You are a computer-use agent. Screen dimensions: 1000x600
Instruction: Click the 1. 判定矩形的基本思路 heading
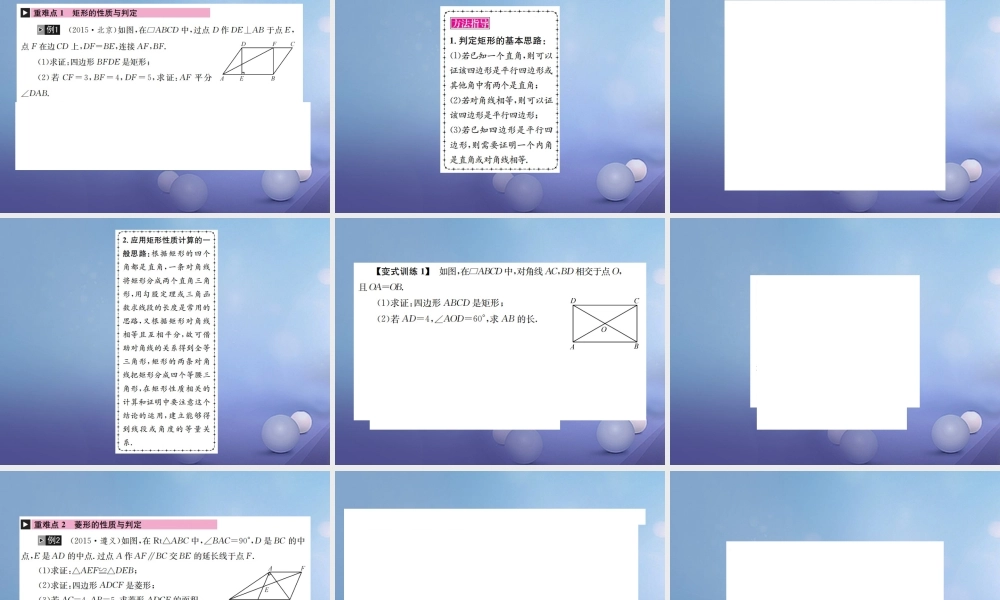[x=499, y=40]
